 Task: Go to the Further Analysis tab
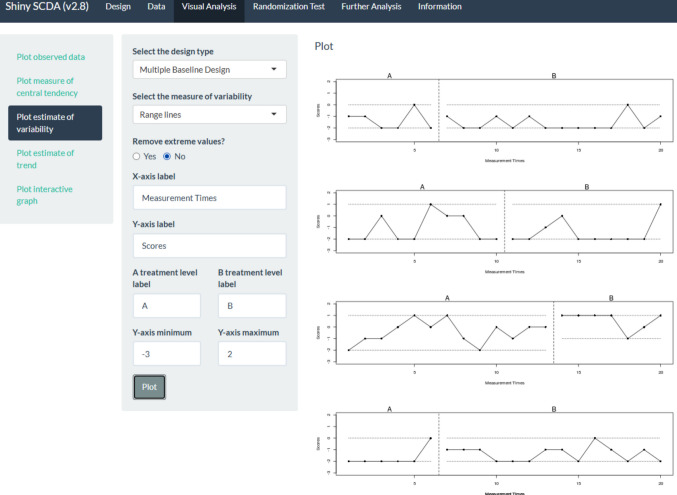371,6
